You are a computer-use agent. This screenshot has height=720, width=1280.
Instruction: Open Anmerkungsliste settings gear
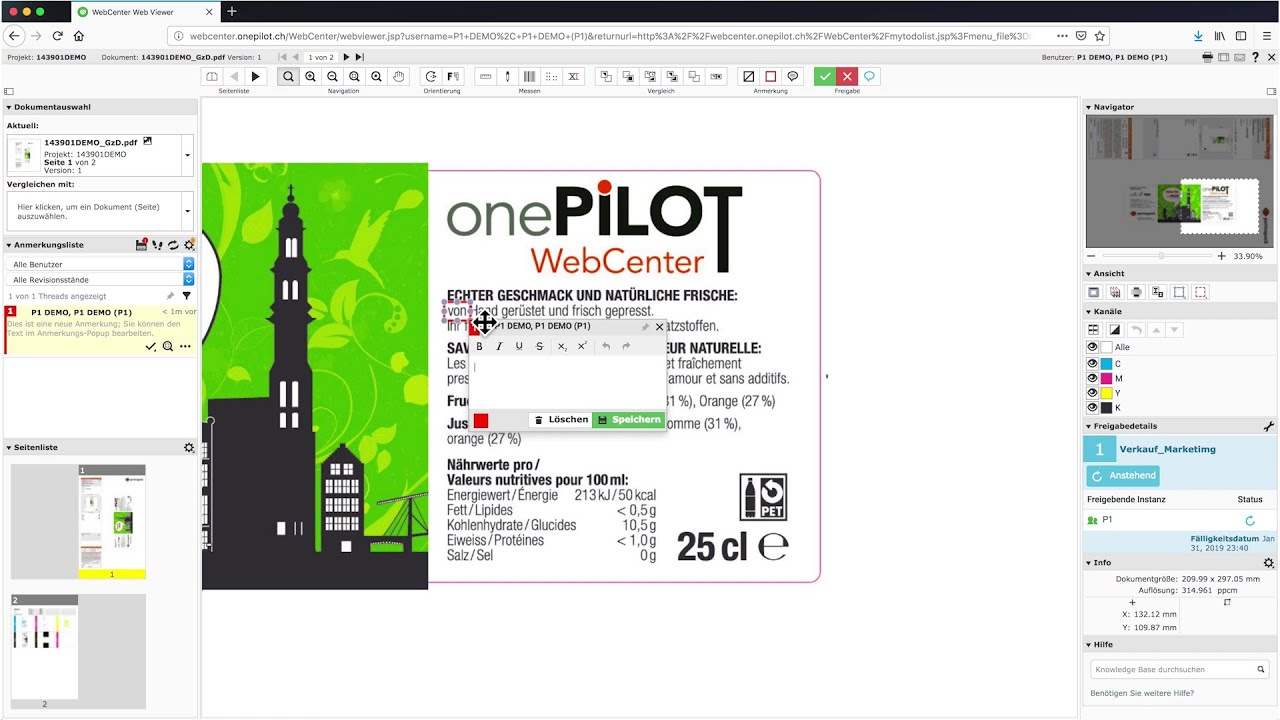(x=189, y=245)
